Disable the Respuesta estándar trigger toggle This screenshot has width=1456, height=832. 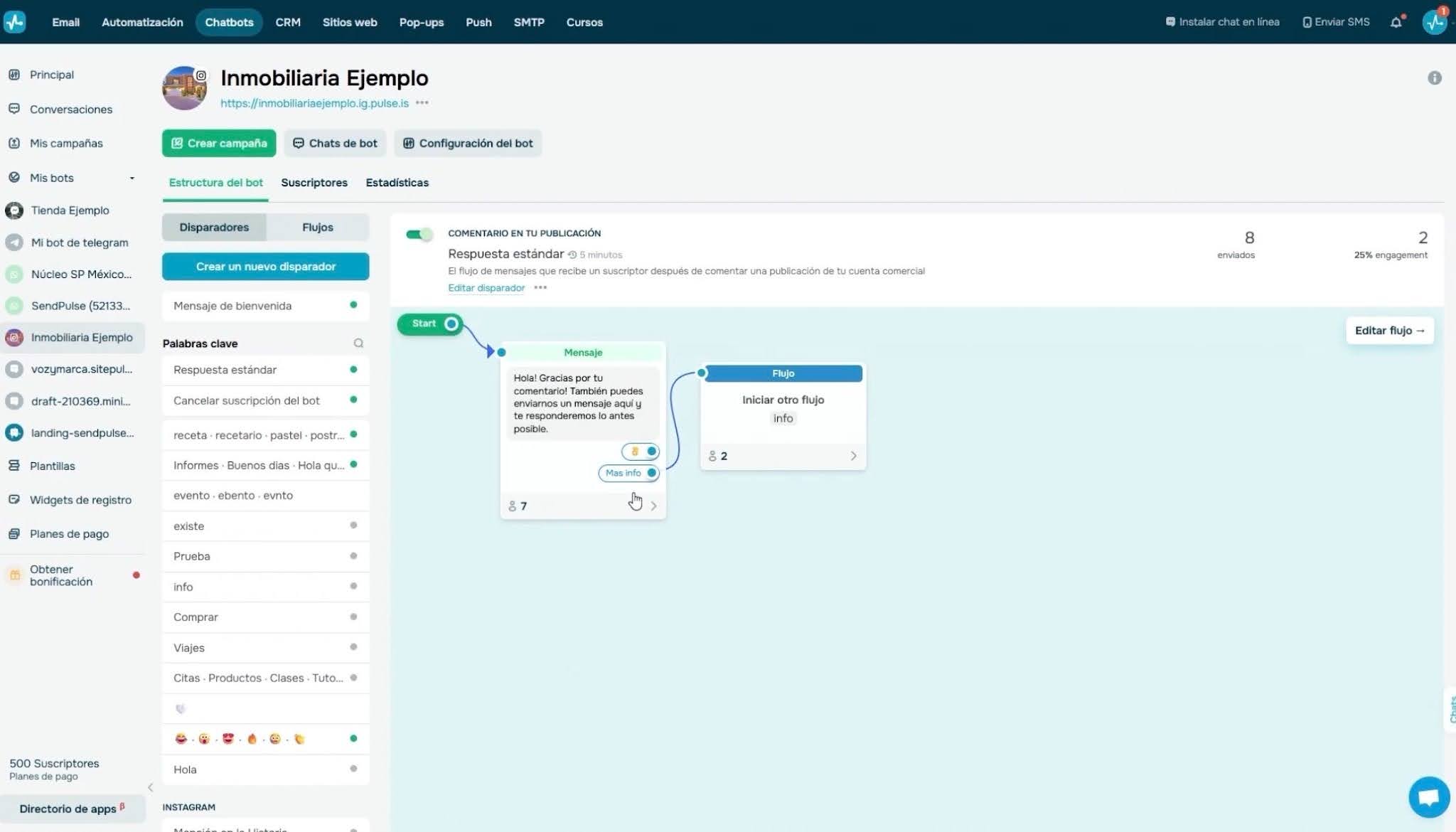point(419,234)
